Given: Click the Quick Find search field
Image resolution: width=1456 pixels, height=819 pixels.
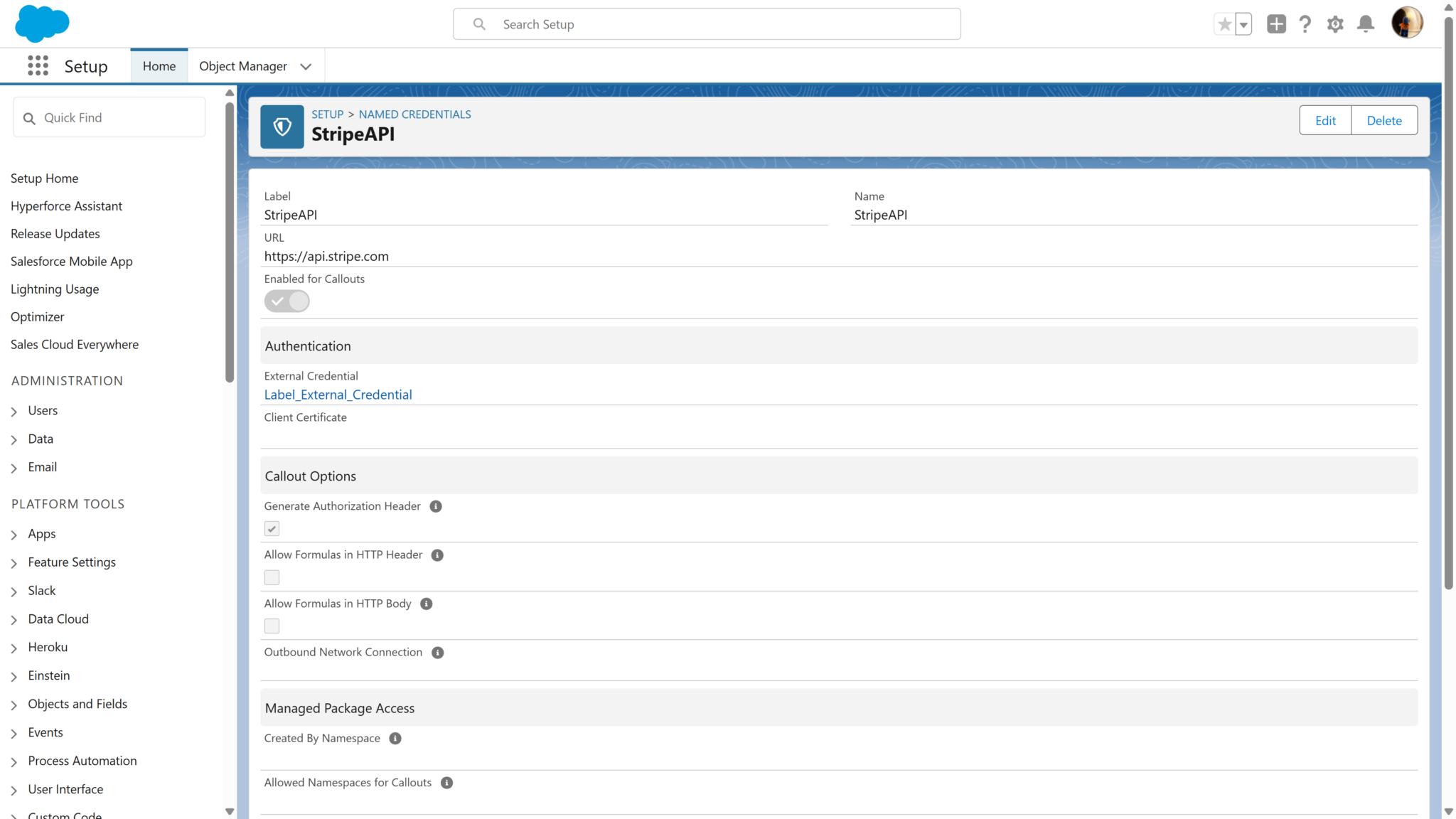Looking at the screenshot, I should (117, 118).
